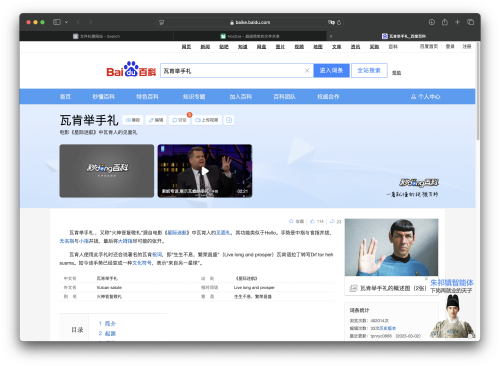
Task: Open 贴吧 in top Baidu links
Action: pyautogui.click(x=224, y=47)
